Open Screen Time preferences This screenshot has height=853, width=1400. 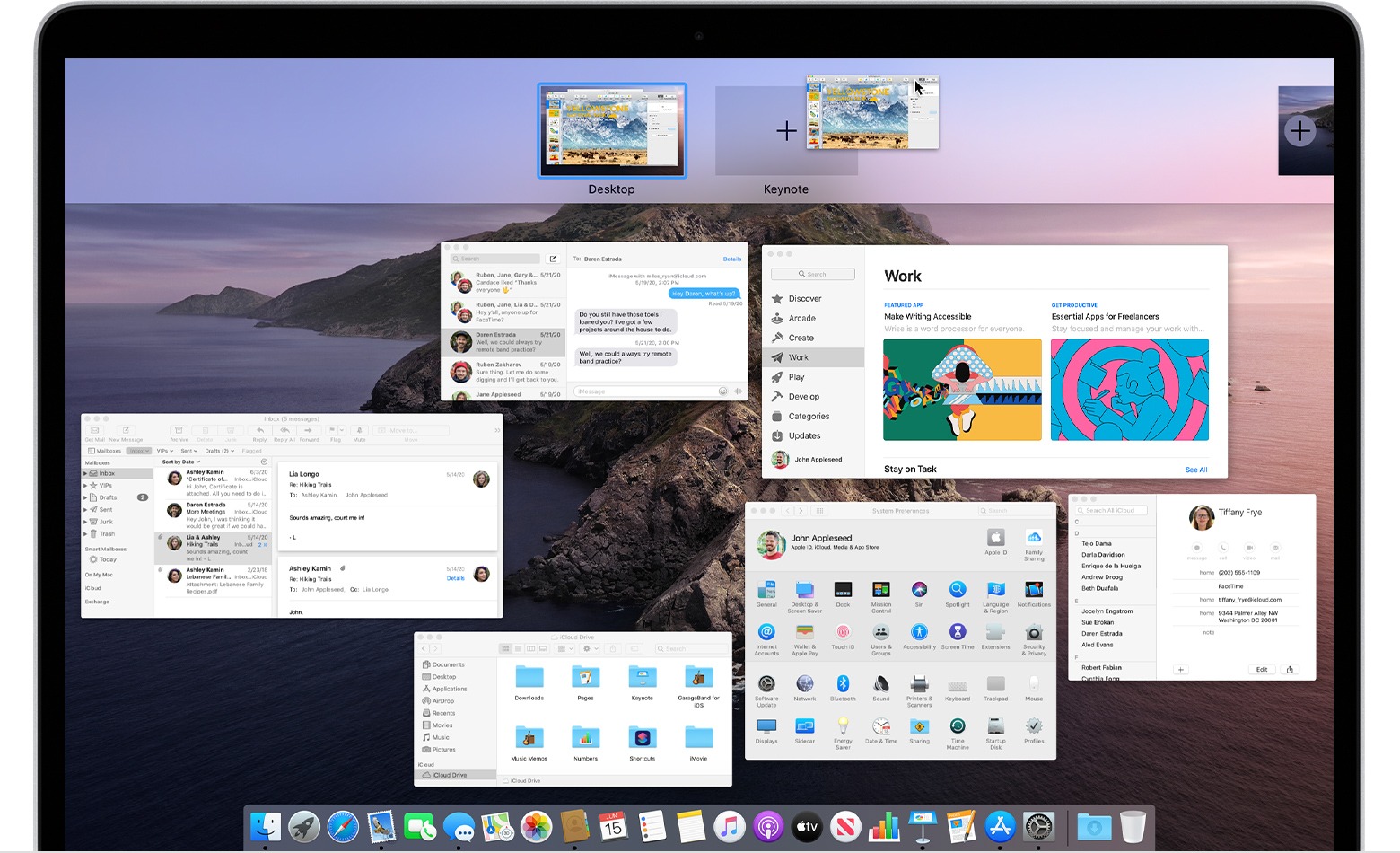[x=958, y=633]
